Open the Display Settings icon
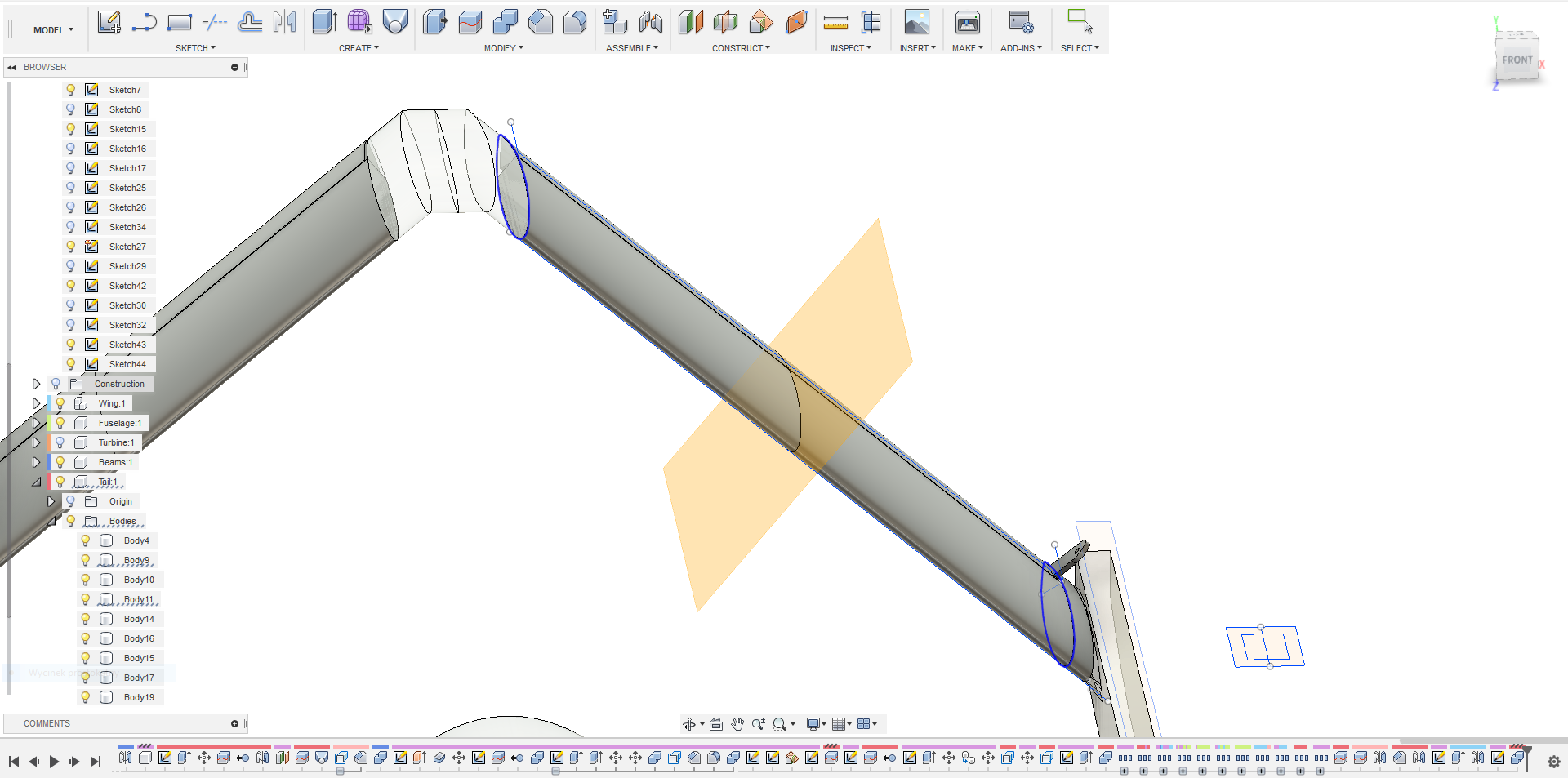Image resolution: width=1568 pixels, height=778 pixels. click(813, 724)
